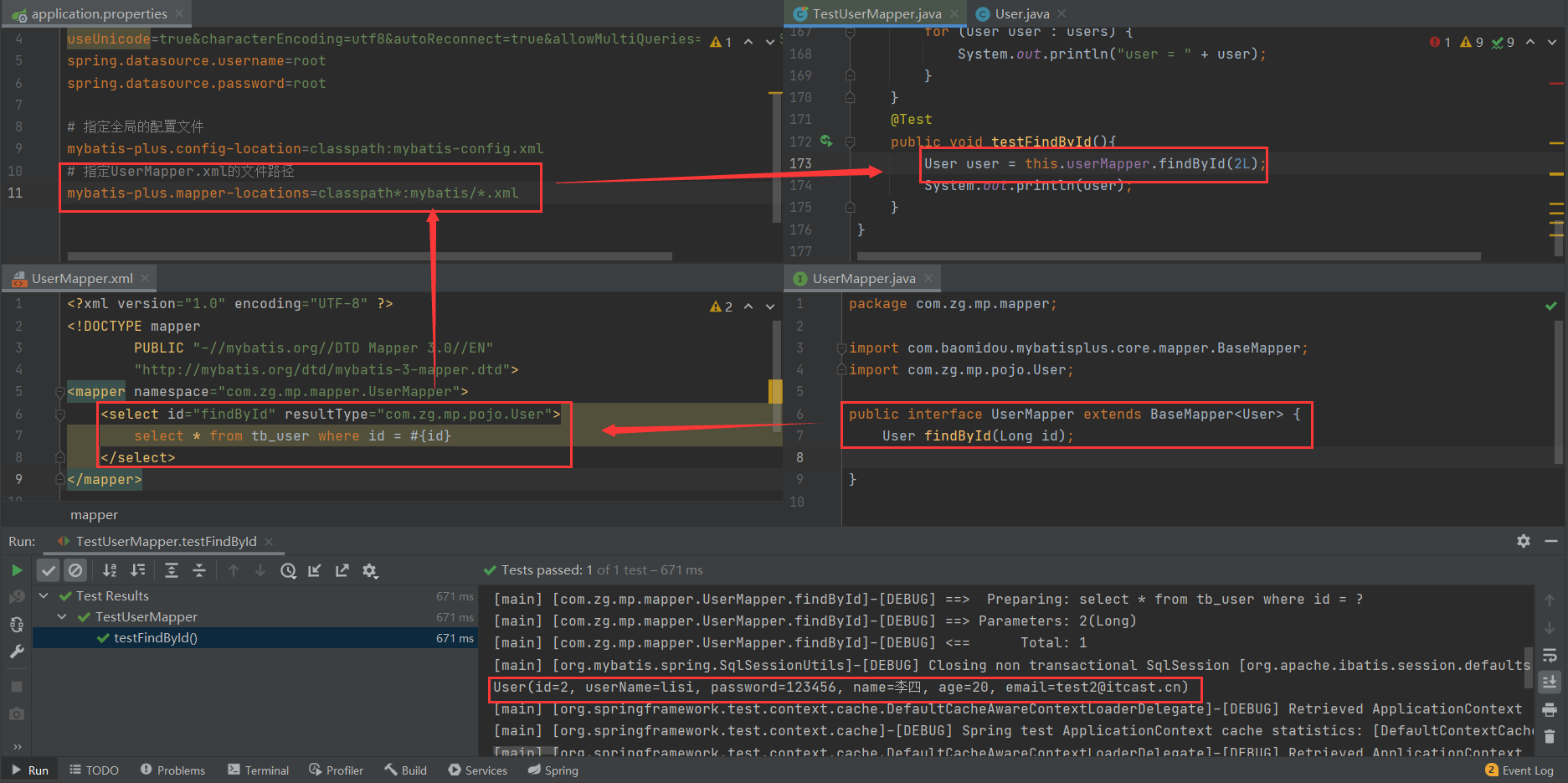The image size is (1568, 783).
Task: Toggle scroll to end of console
Action: pos(1550,683)
